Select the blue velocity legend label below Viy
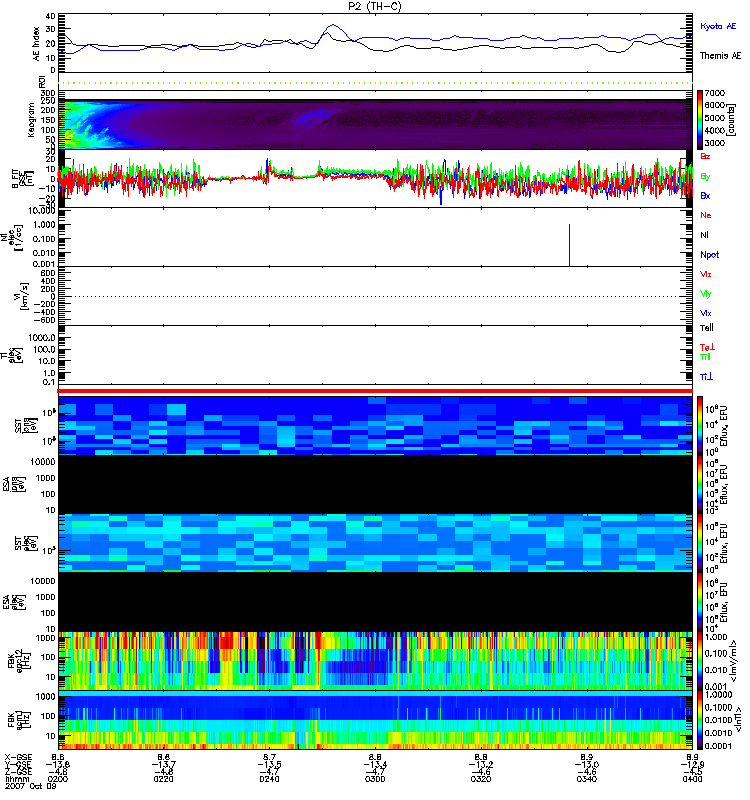The image size is (750, 800). 705,313
